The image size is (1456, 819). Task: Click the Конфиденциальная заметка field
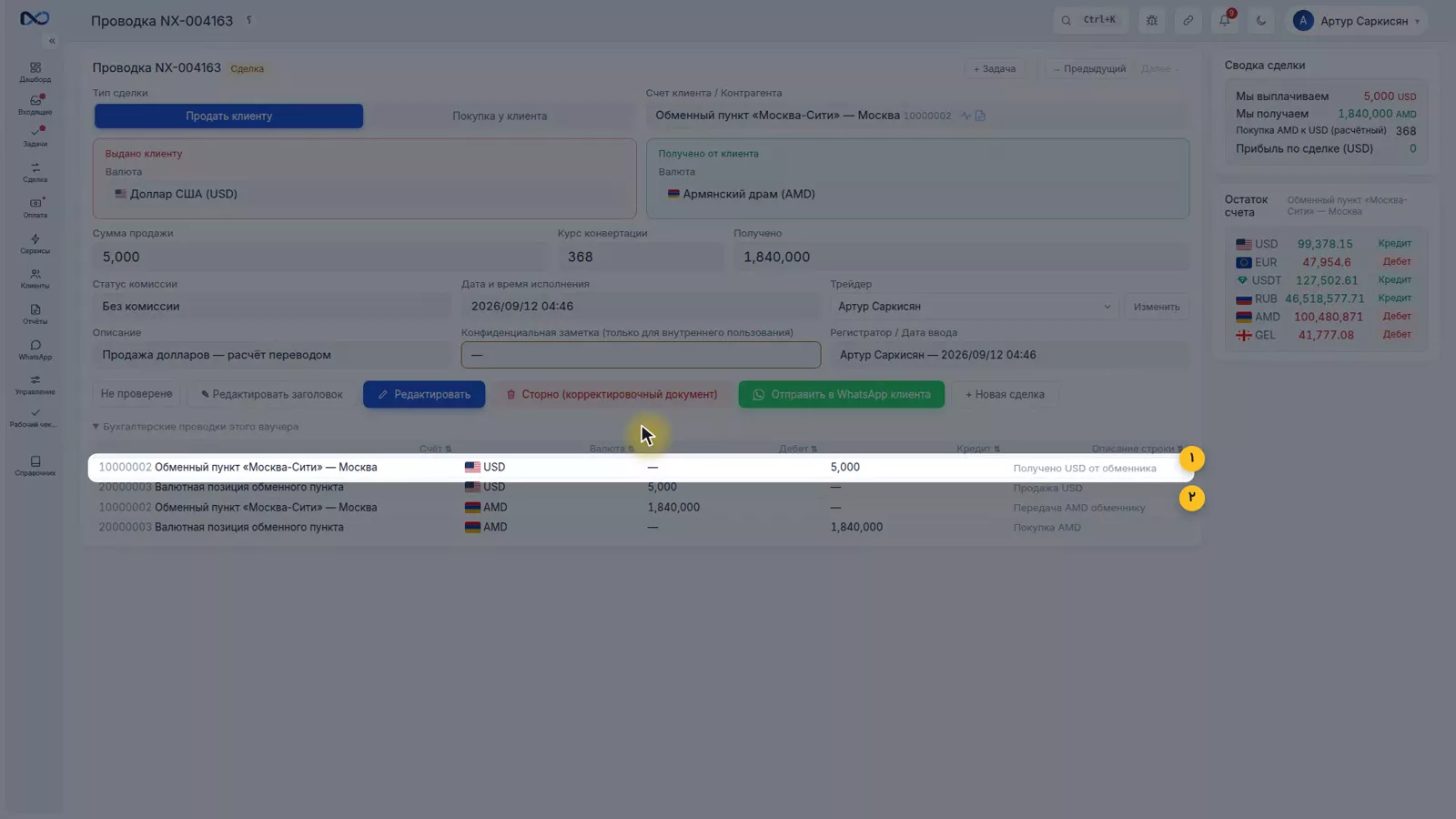click(x=641, y=355)
